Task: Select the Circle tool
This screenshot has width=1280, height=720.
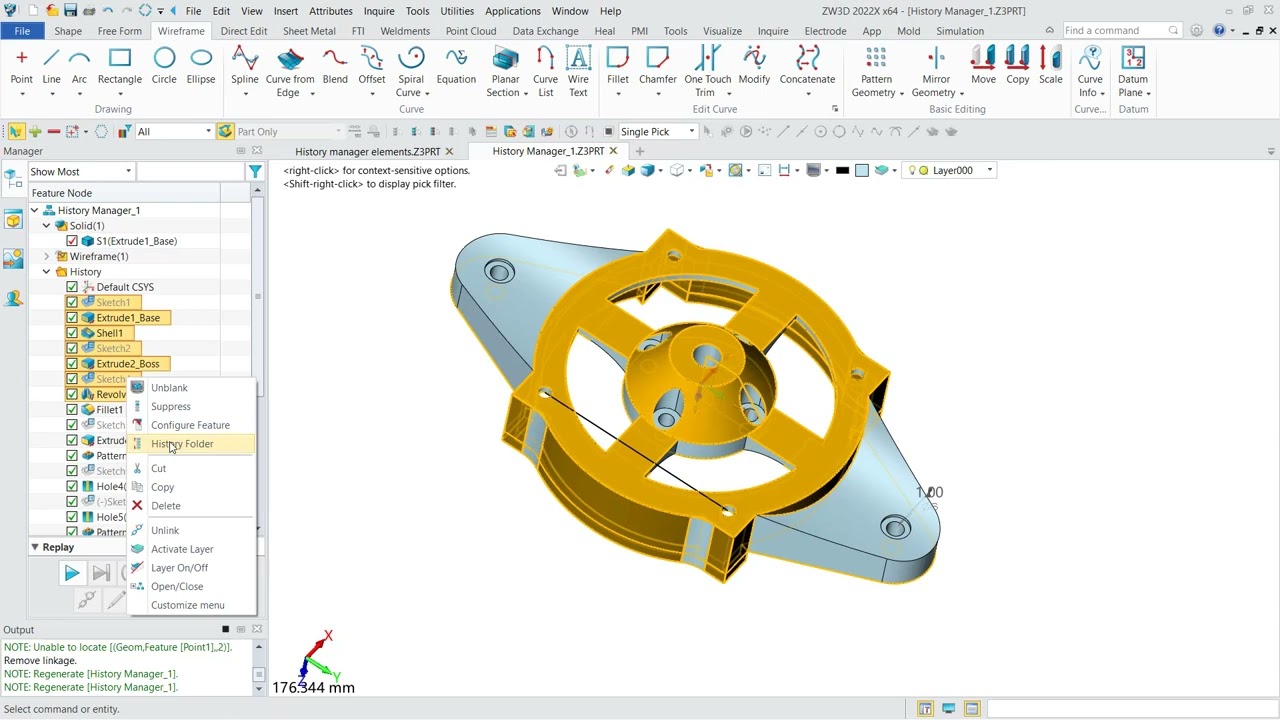Action: tap(164, 66)
